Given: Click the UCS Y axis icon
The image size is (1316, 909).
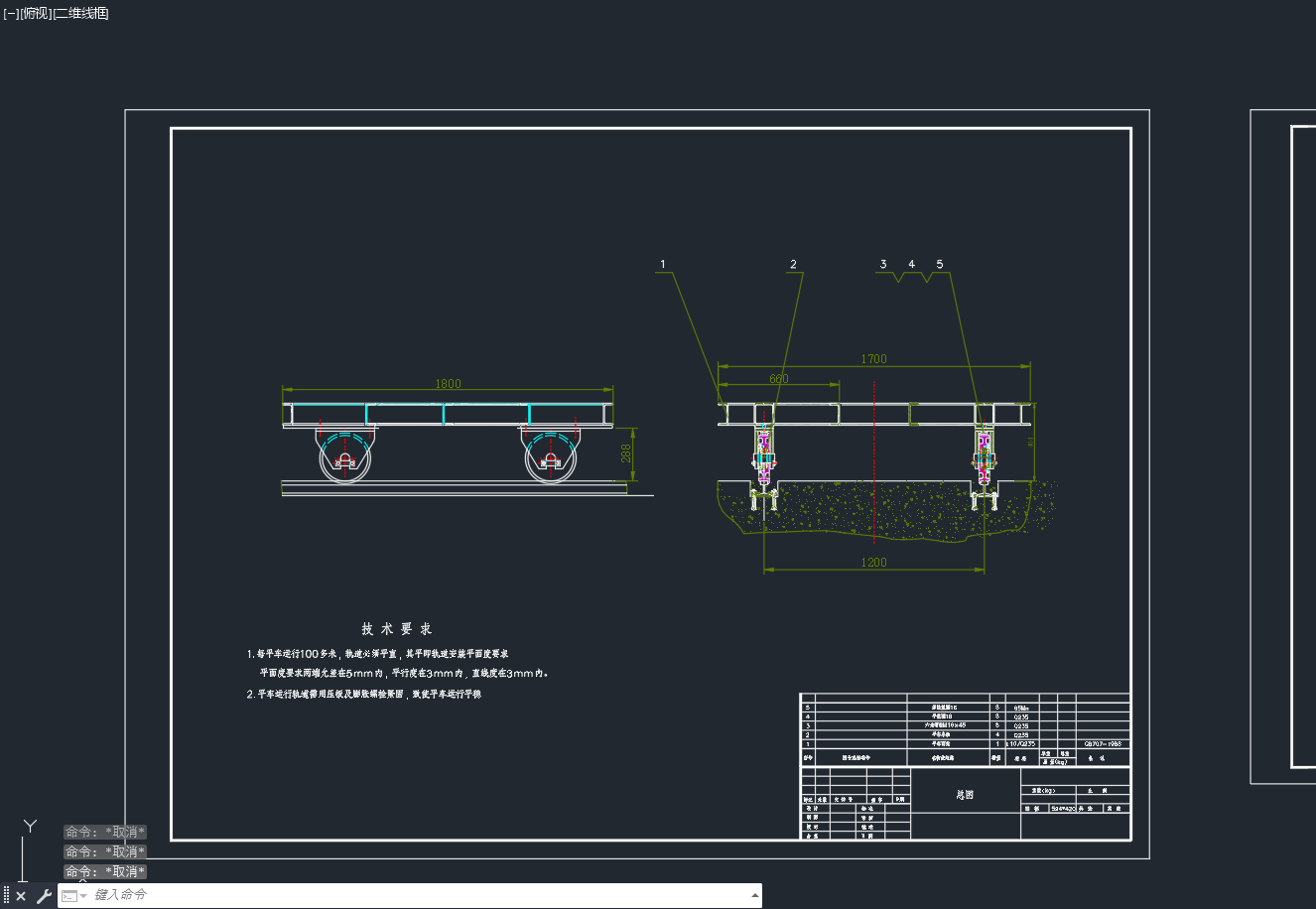Looking at the screenshot, I should click(31, 826).
